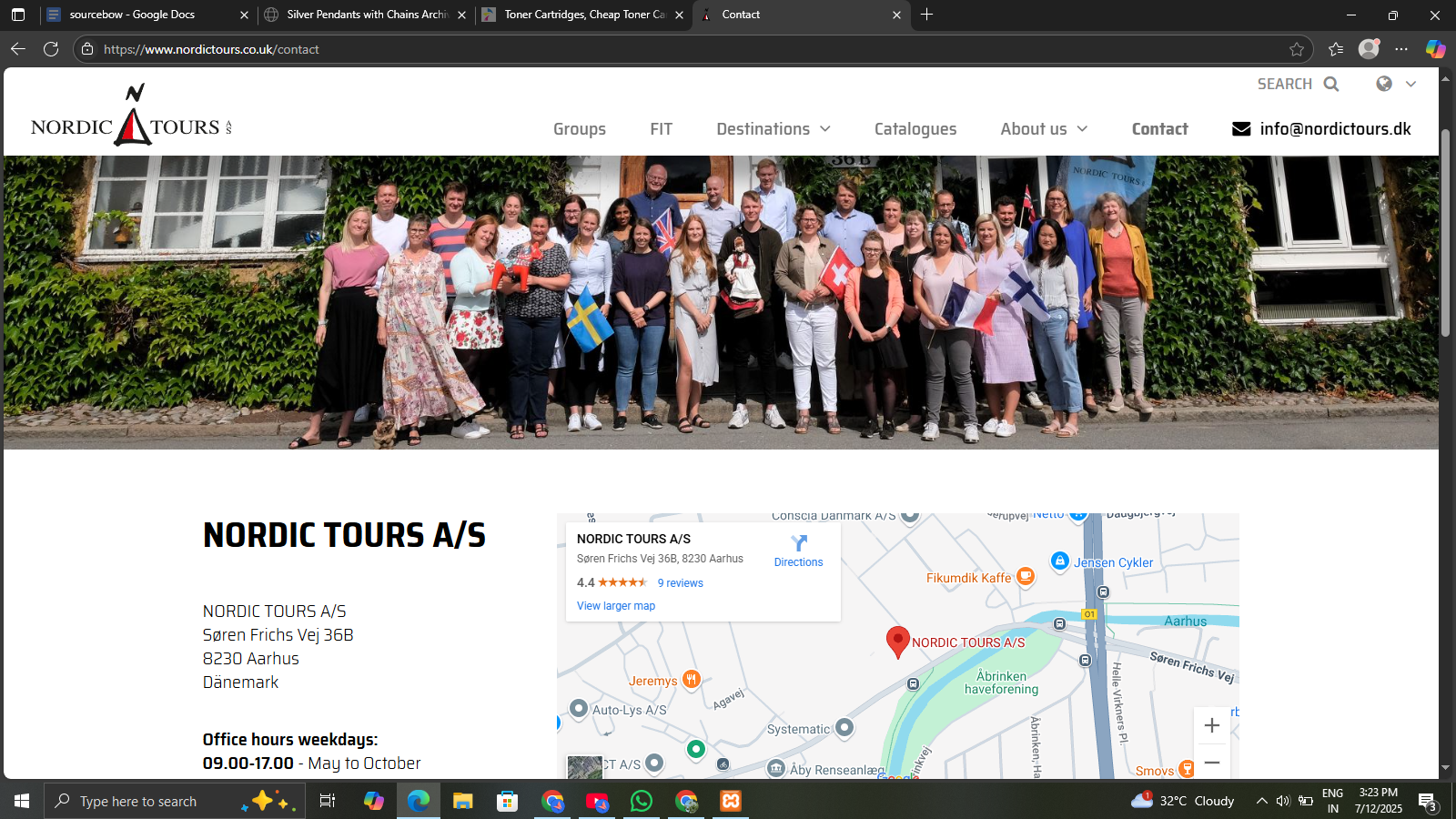Open a new browser tab

[x=926, y=15]
